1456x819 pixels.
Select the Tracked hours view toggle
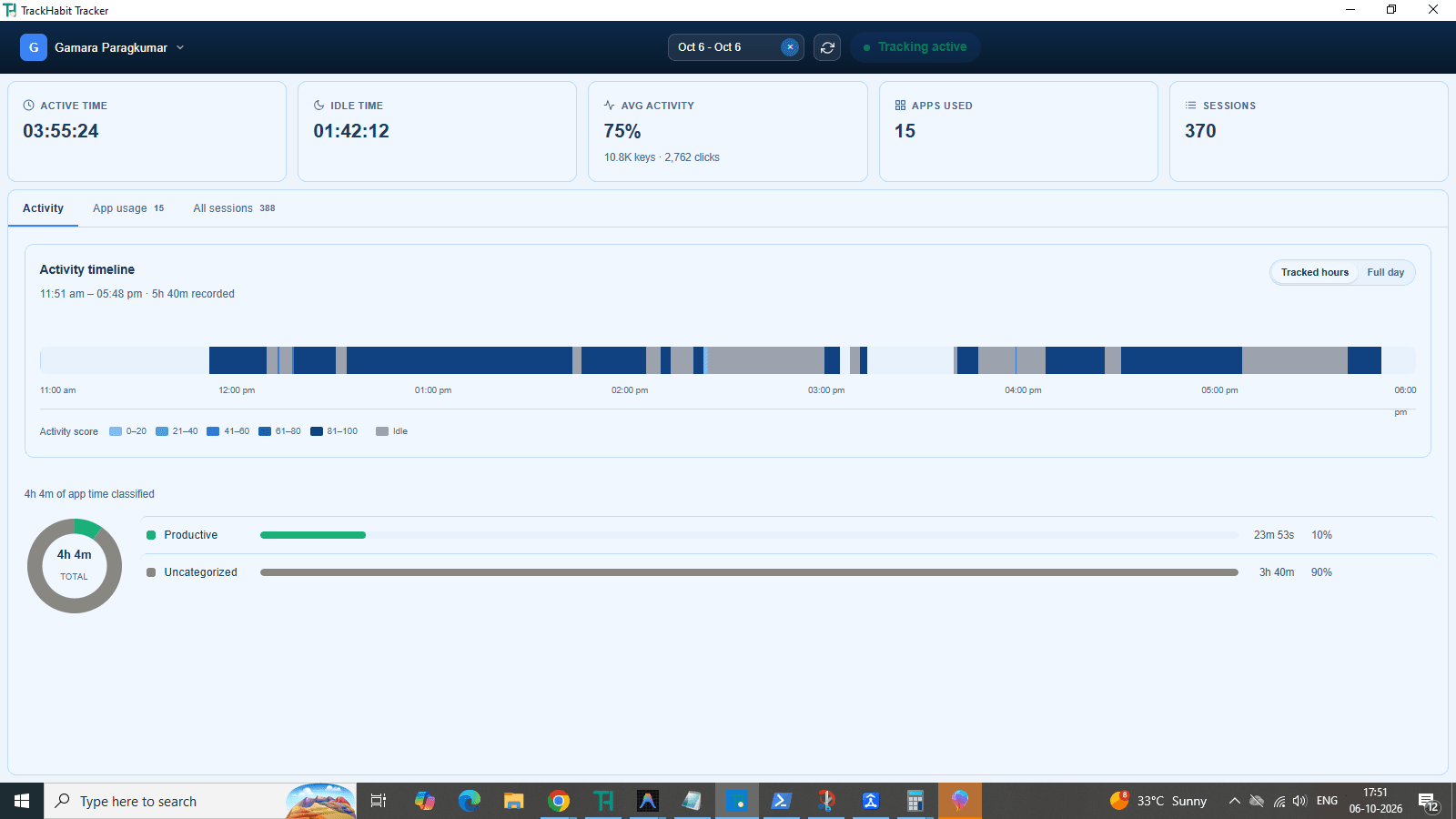click(x=1315, y=272)
